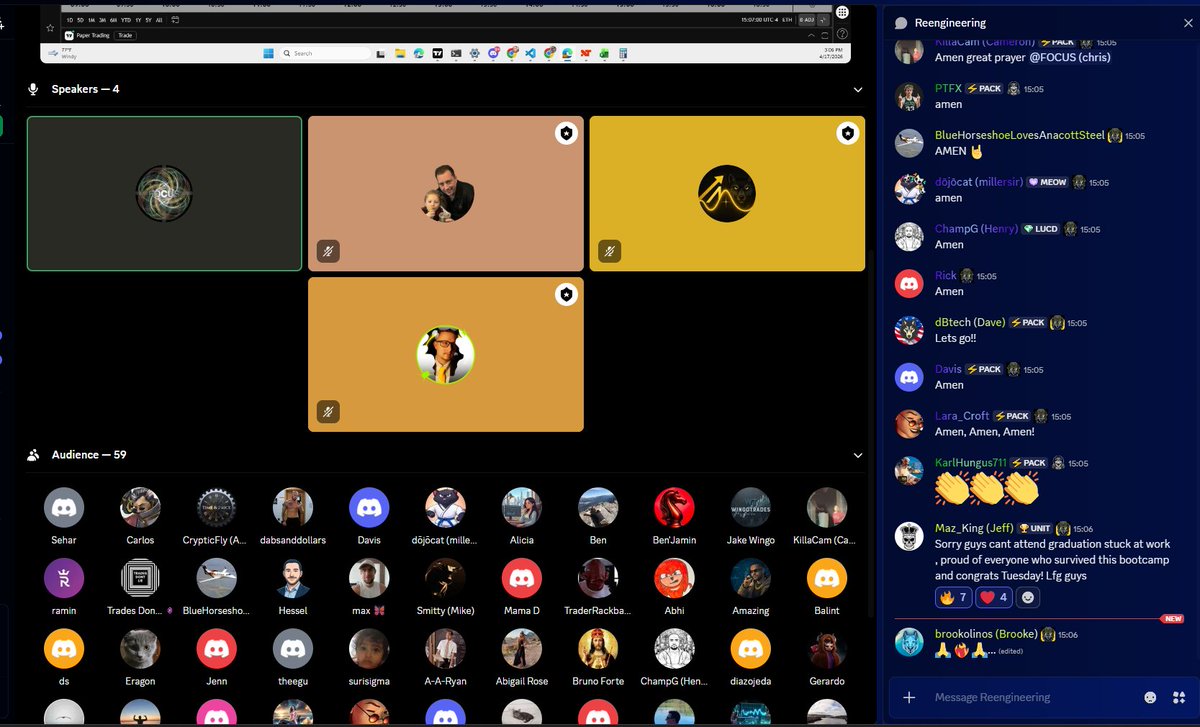This screenshot has height=727, width=1200.
Task: Click dBtech's flag avatar in chat
Action: point(909,331)
